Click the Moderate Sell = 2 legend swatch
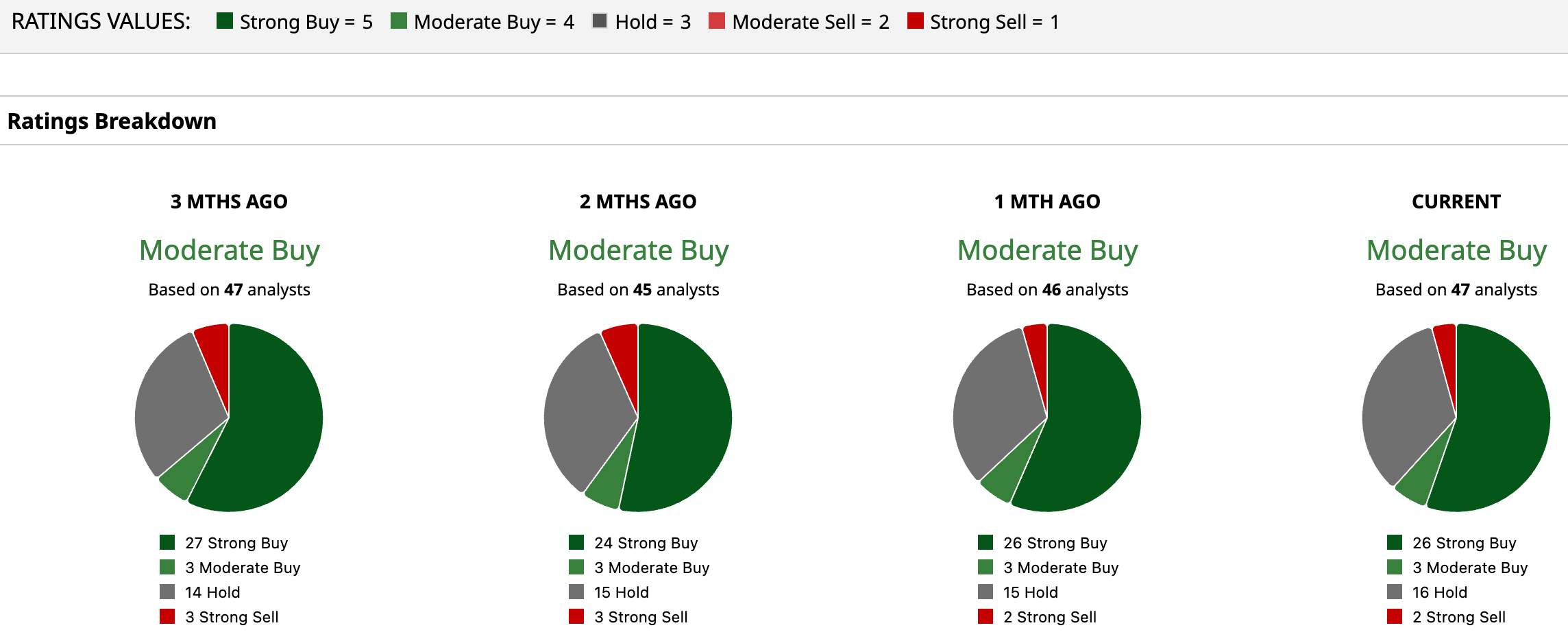The height and width of the screenshot is (643, 1568). [x=716, y=21]
